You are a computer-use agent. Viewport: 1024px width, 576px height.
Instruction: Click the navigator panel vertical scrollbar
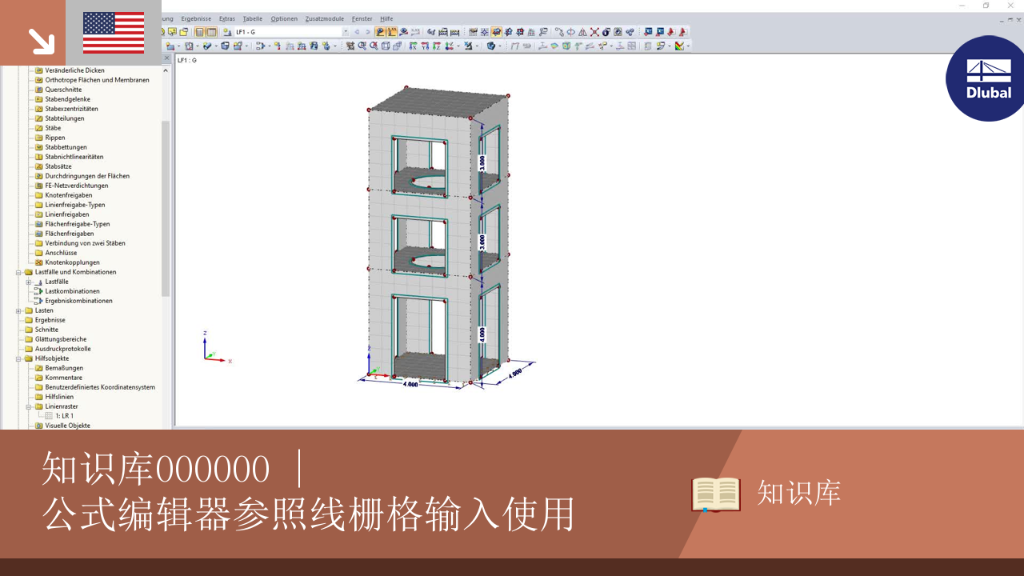click(x=166, y=209)
